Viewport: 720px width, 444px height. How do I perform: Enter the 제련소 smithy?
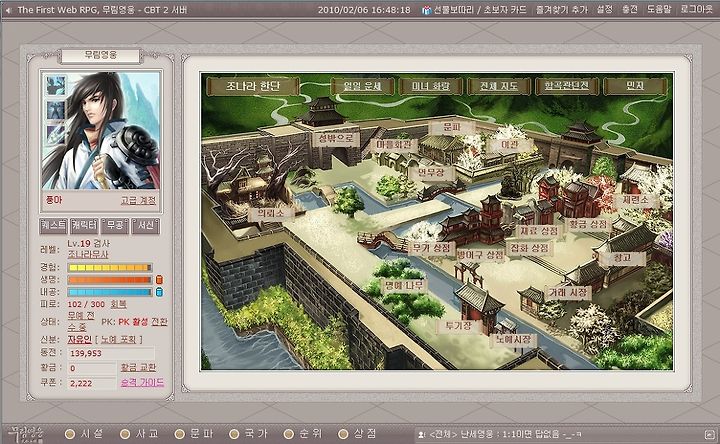pos(636,200)
